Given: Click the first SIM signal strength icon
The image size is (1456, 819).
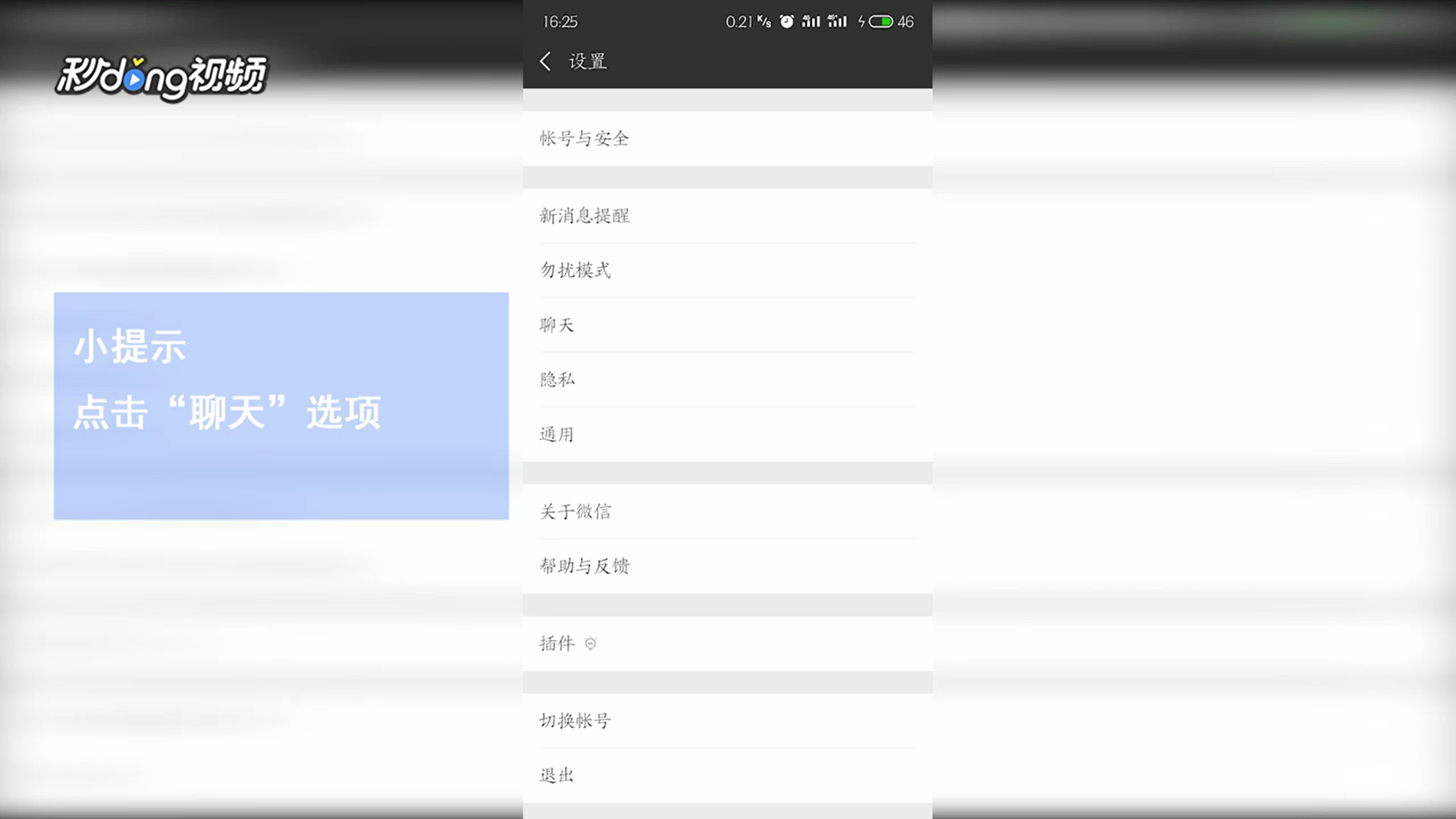Looking at the screenshot, I should pos(811,21).
